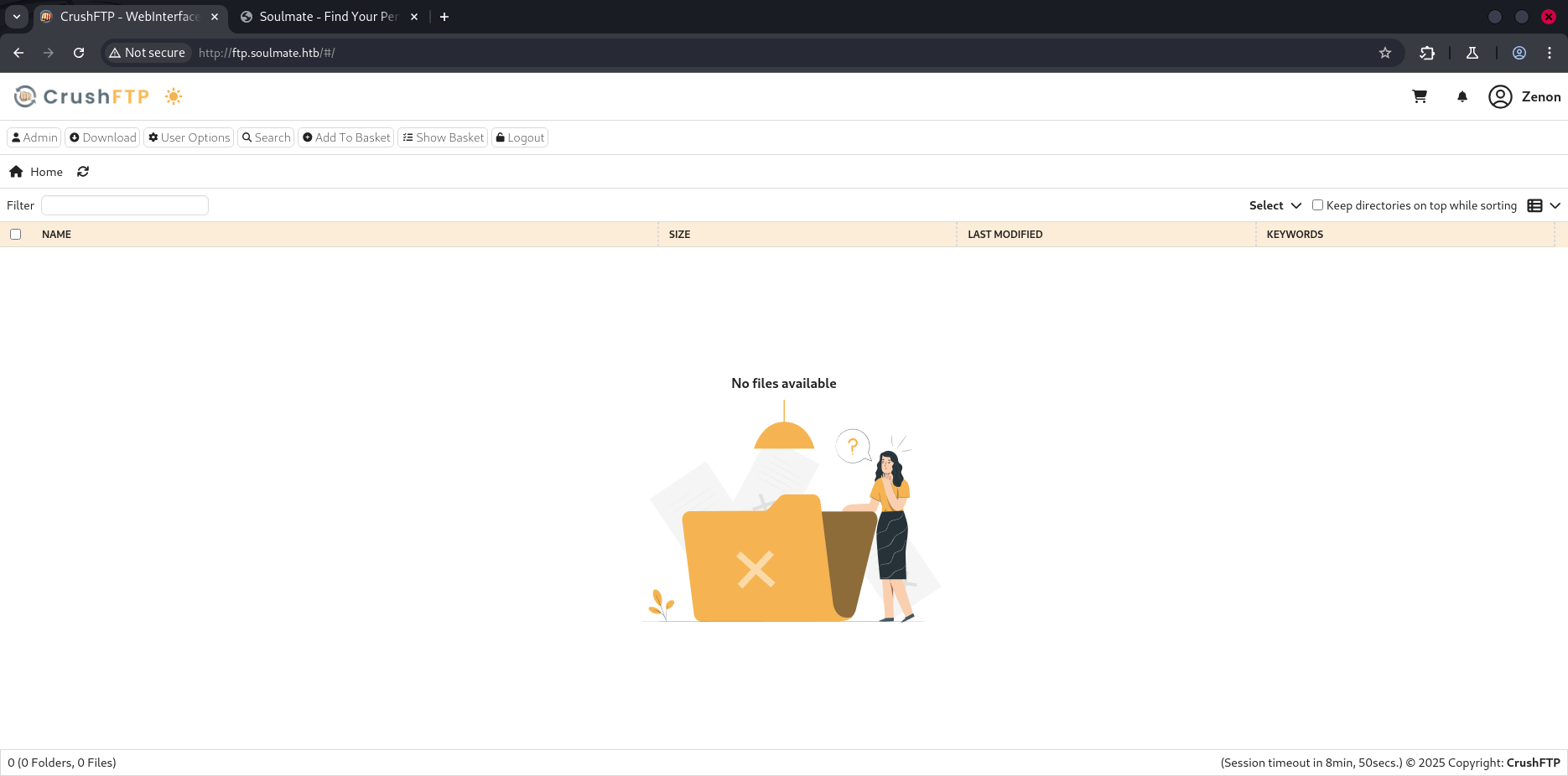1568x776 pixels.
Task: Open the Zenon user account icon
Action: point(1500,96)
